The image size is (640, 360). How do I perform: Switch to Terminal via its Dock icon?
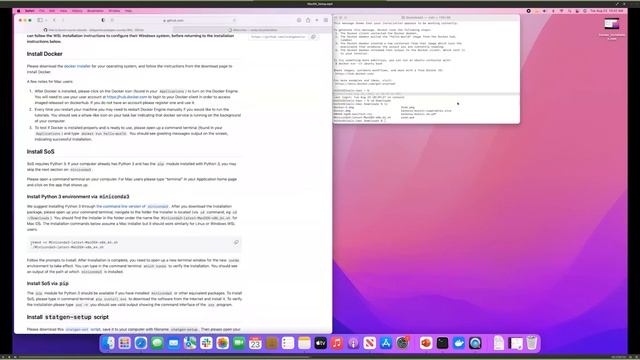pos(442,343)
